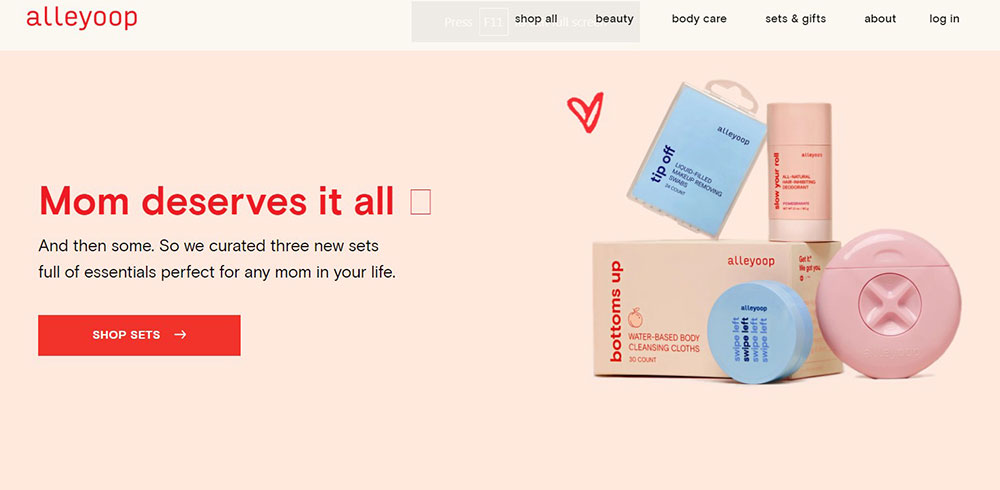The height and width of the screenshot is (490, 1000).
Task: Click the alleyoop text on beige box
Action: click(751, 261)
